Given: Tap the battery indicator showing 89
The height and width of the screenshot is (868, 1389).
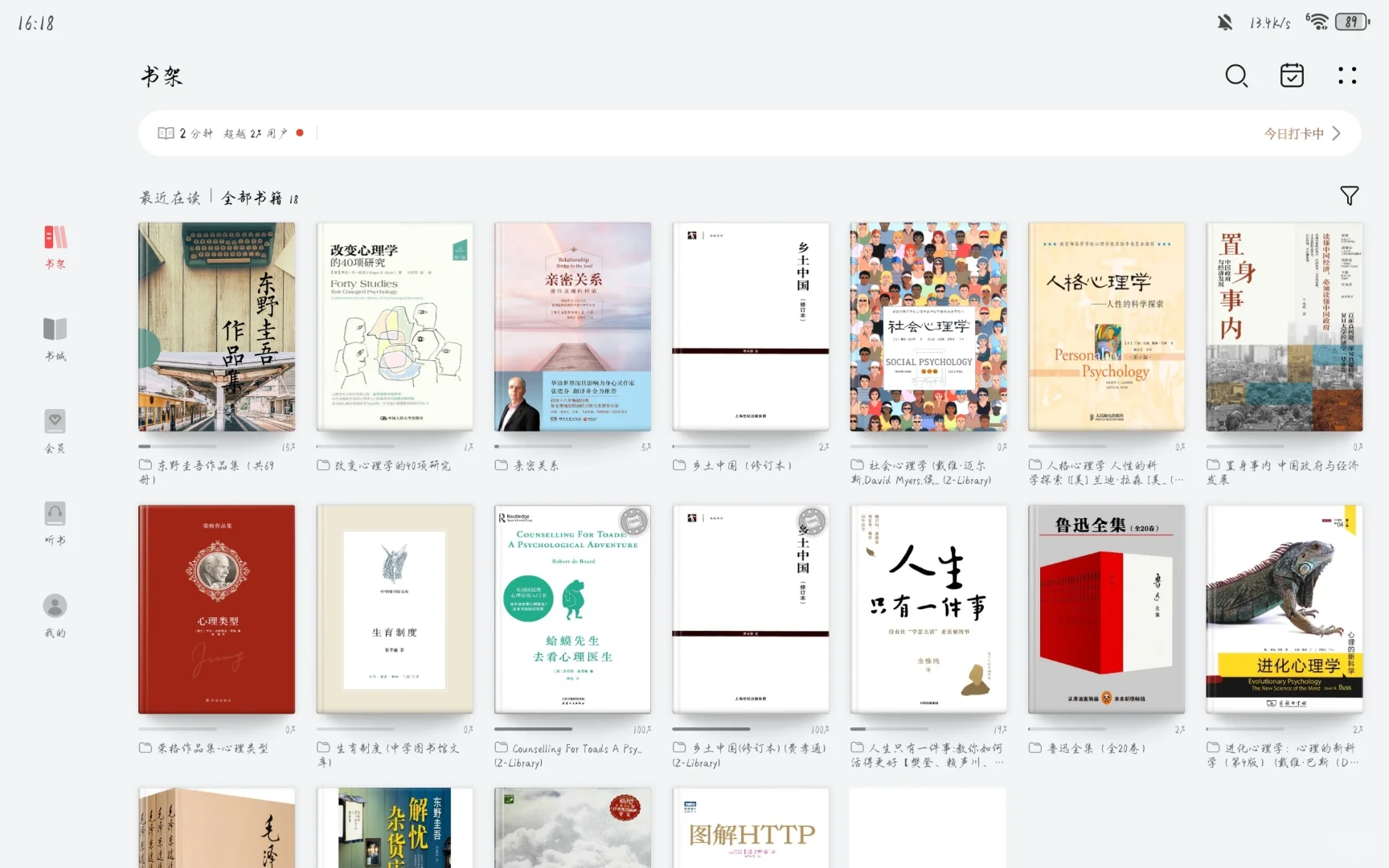Looking at the screenshot, I should pyautogui.click(x=1352, y=22).
